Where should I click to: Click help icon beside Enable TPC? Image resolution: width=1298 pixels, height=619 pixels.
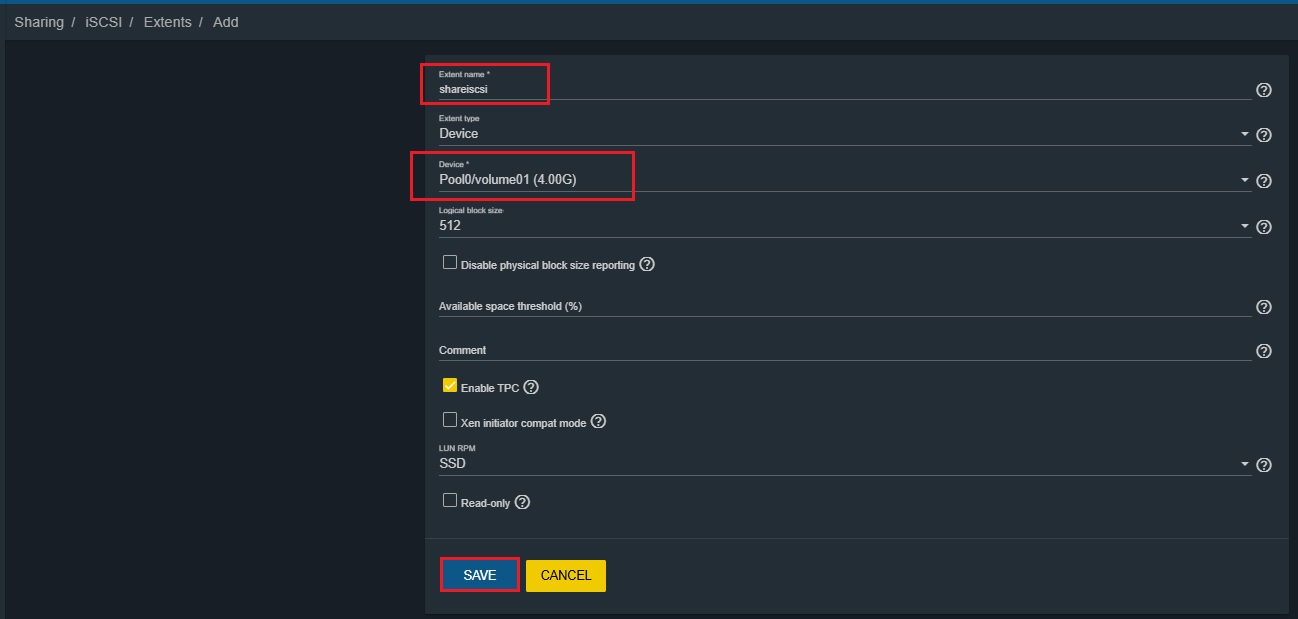tap(531, 387)
